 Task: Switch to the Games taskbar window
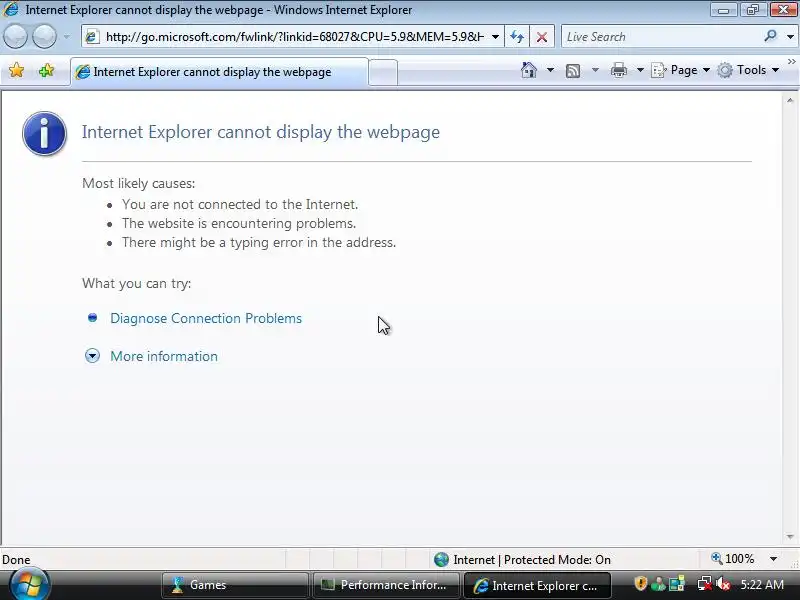[235, 585]
